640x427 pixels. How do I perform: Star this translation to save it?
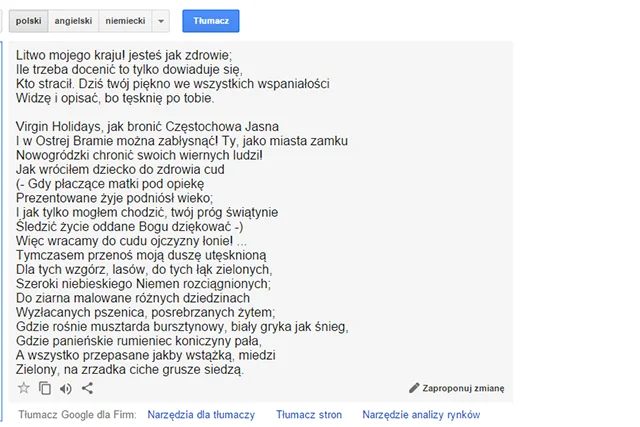tap(24, 388)
